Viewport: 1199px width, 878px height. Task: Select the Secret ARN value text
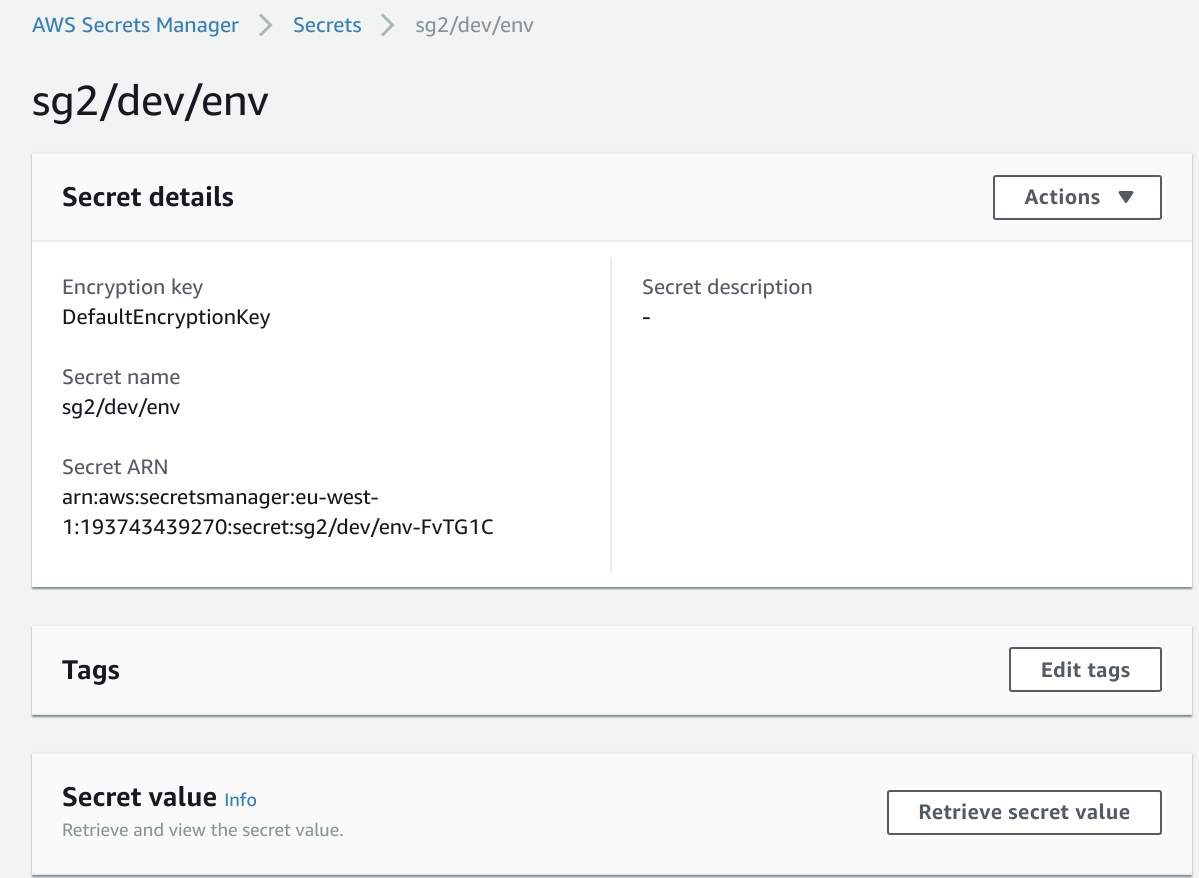(278, 512)
